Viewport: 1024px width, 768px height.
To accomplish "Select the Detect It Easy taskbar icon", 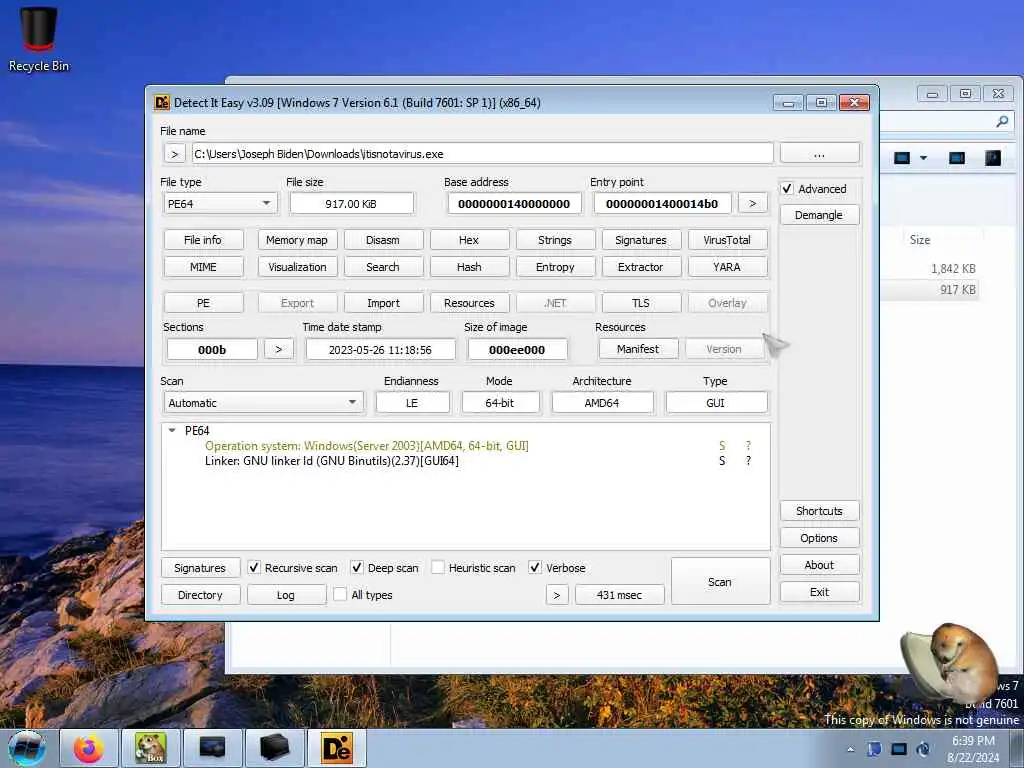I will pos(337,748).
